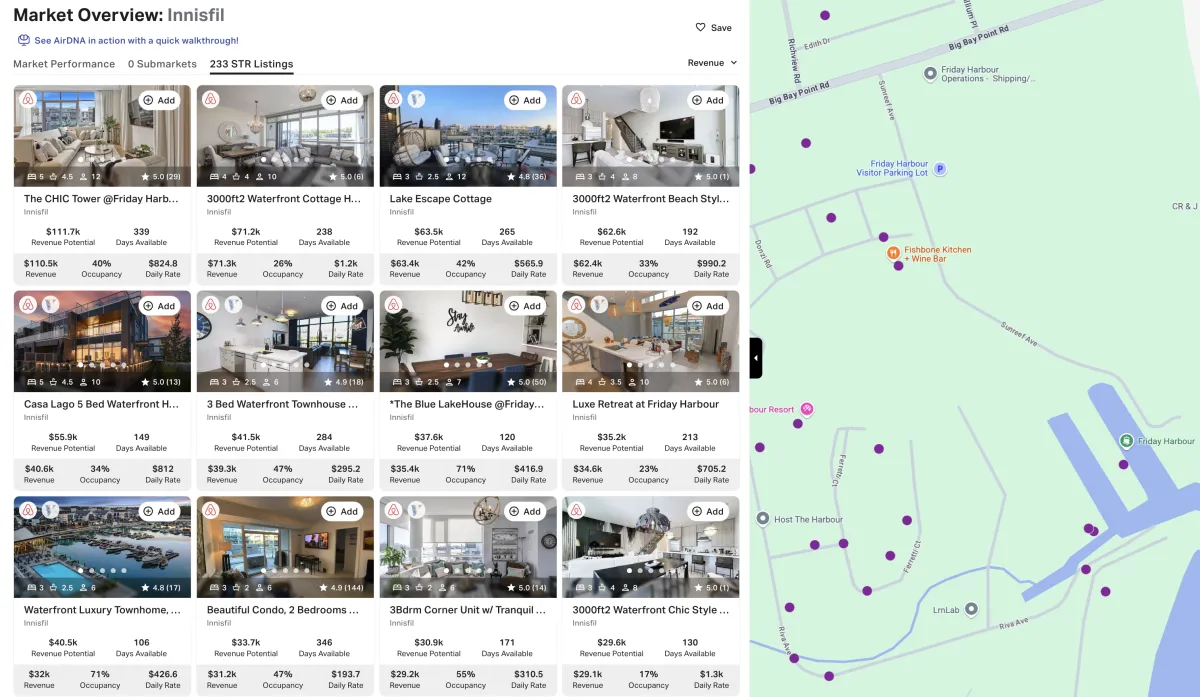Select the 233 STR Listings tab
Screen dimensions: 1200x697
pyautogui.click(x=251, y=64)
